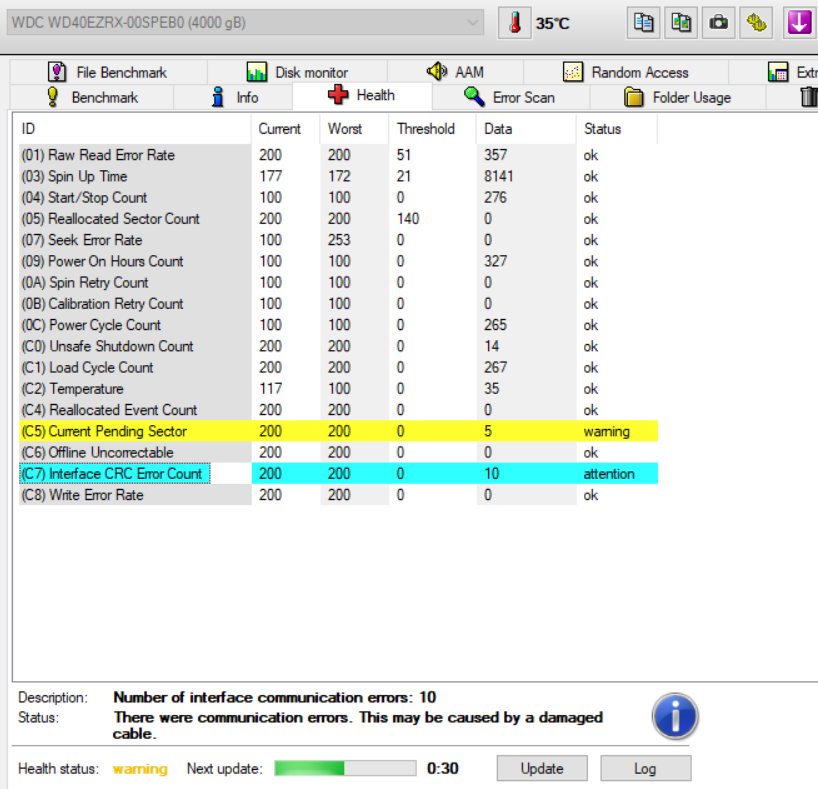Viewport: 818px width, 789px height.
Task: Click the Status column header
Action: (617, 129)
